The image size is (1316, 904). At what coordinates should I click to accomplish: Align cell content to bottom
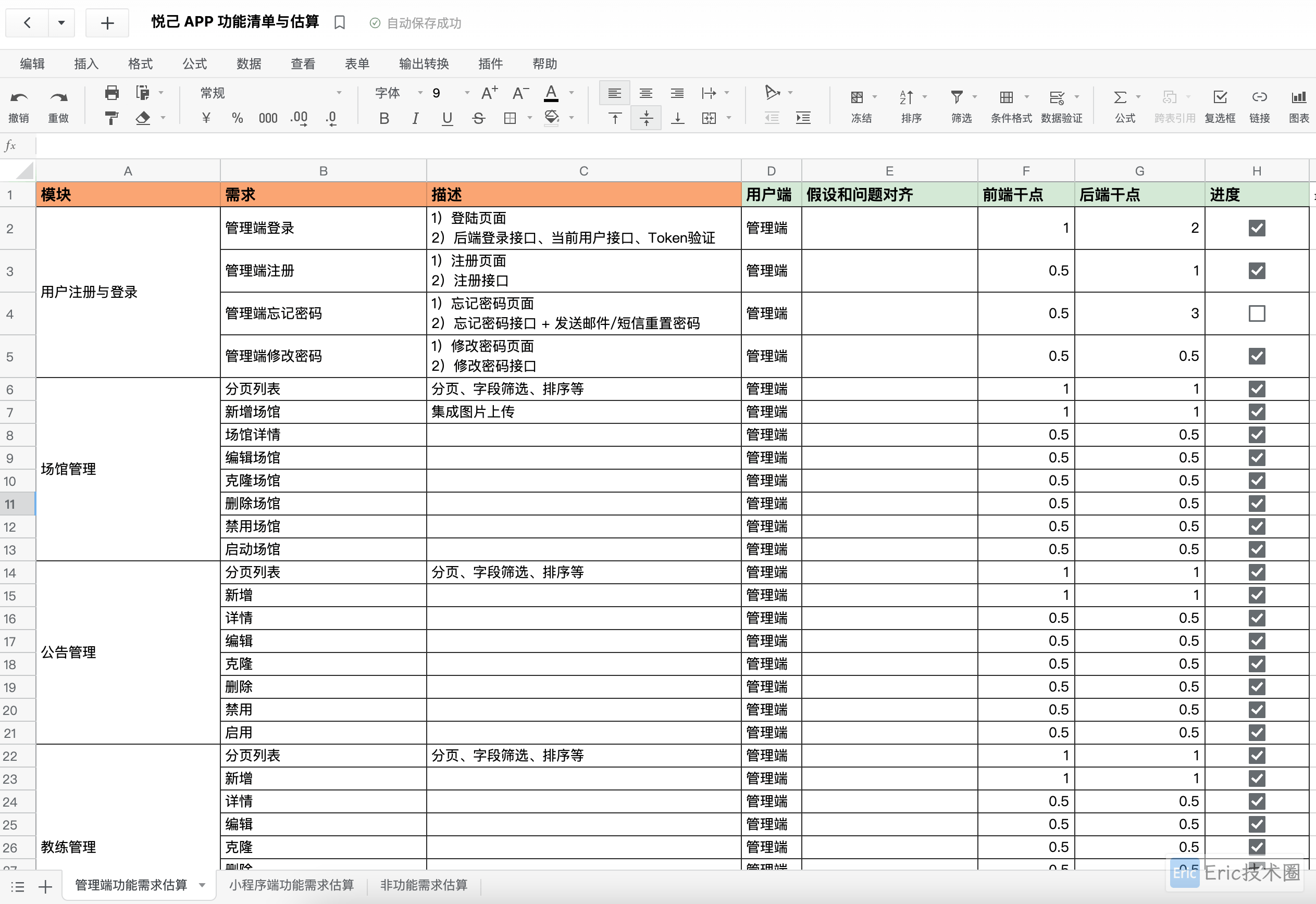point(677,118)
